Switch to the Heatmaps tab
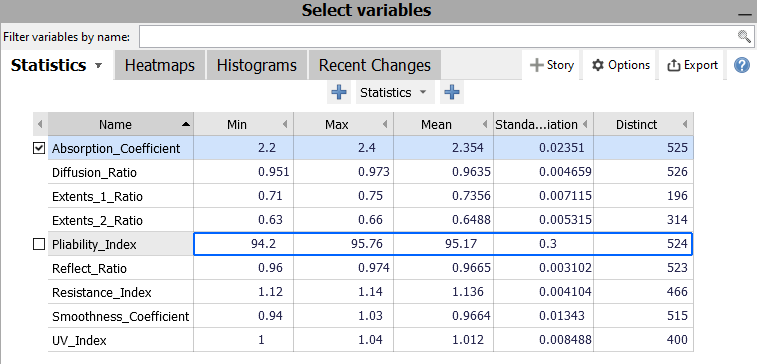The height and width of the screenshot is (364, 757). tap(160, 65)
